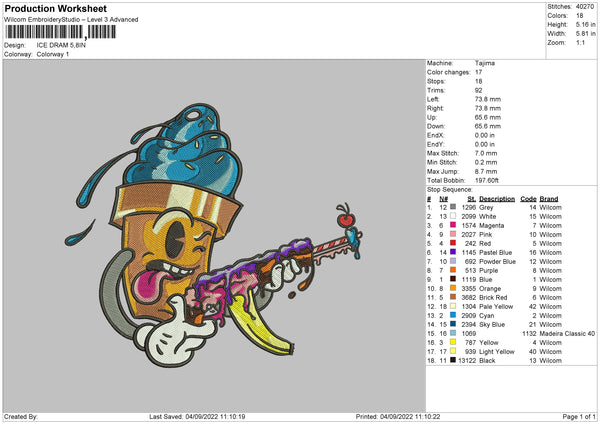Click the 'Light Yellow' description text

497,351
